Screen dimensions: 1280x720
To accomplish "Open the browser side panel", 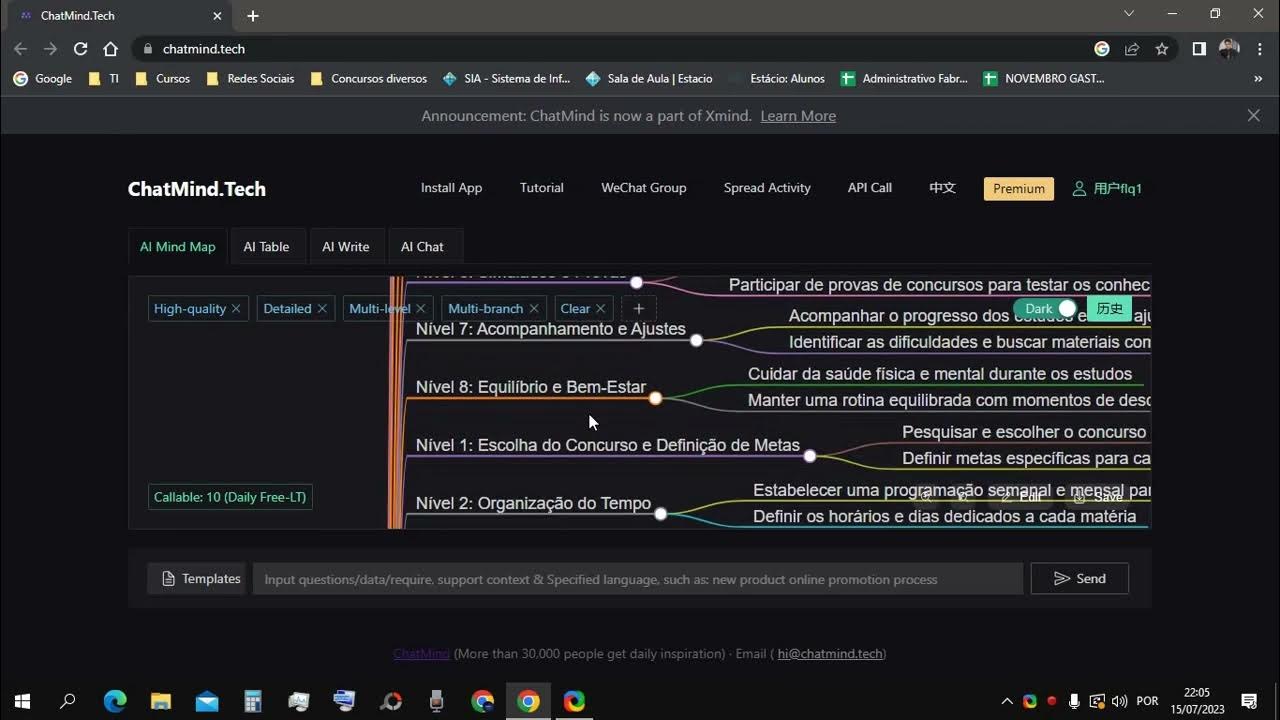I will 1199,49.
